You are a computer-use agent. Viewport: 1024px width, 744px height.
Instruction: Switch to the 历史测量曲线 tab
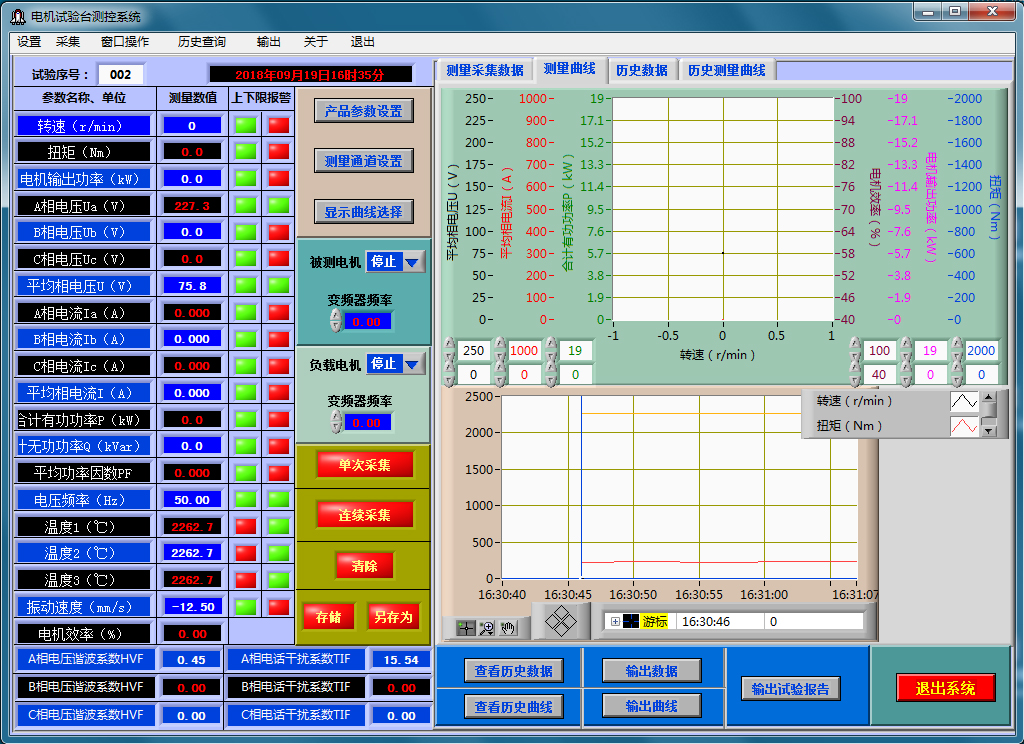coord(726,70)
